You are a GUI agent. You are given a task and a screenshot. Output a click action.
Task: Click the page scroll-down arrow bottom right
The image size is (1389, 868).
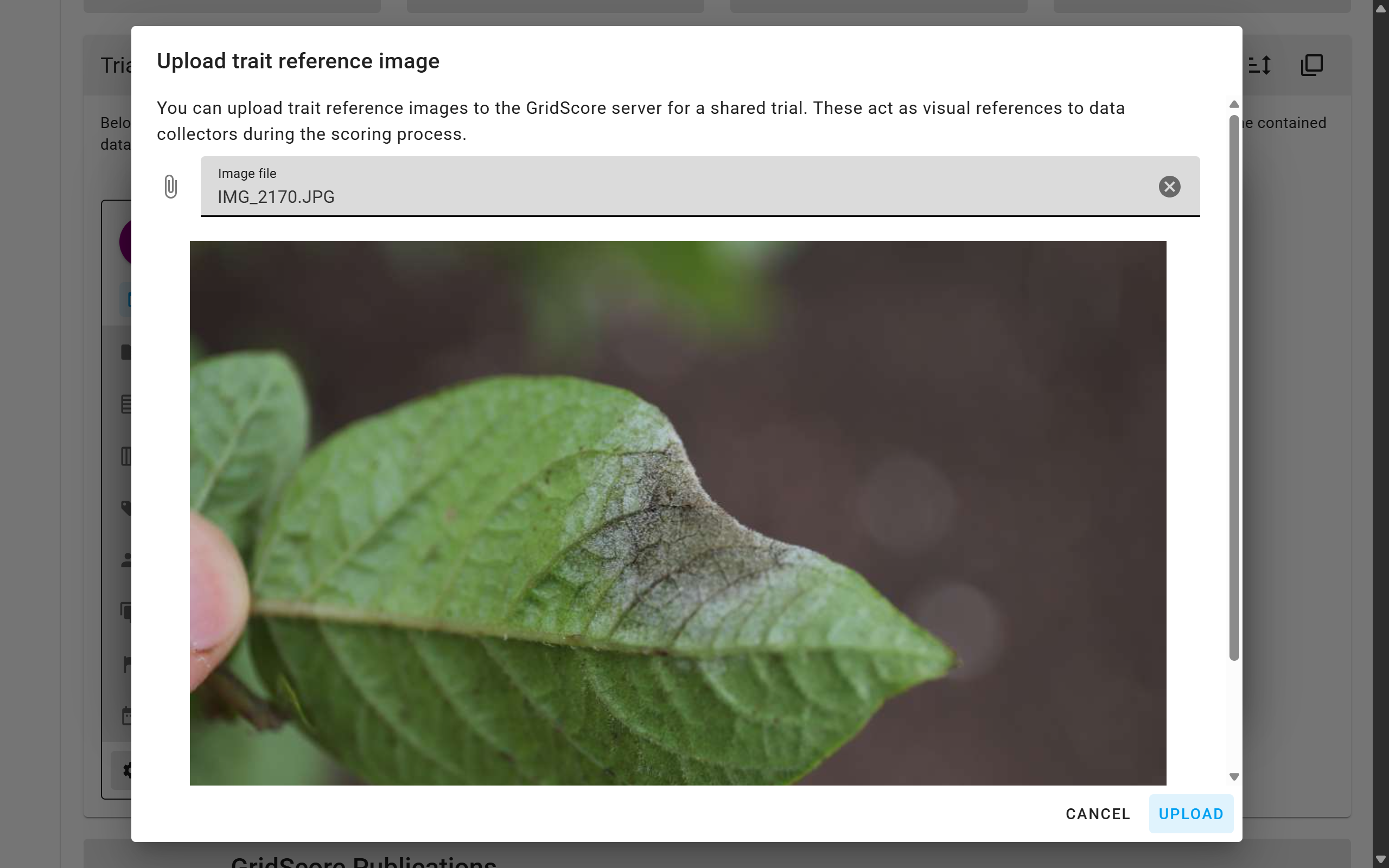point(1380,858)
